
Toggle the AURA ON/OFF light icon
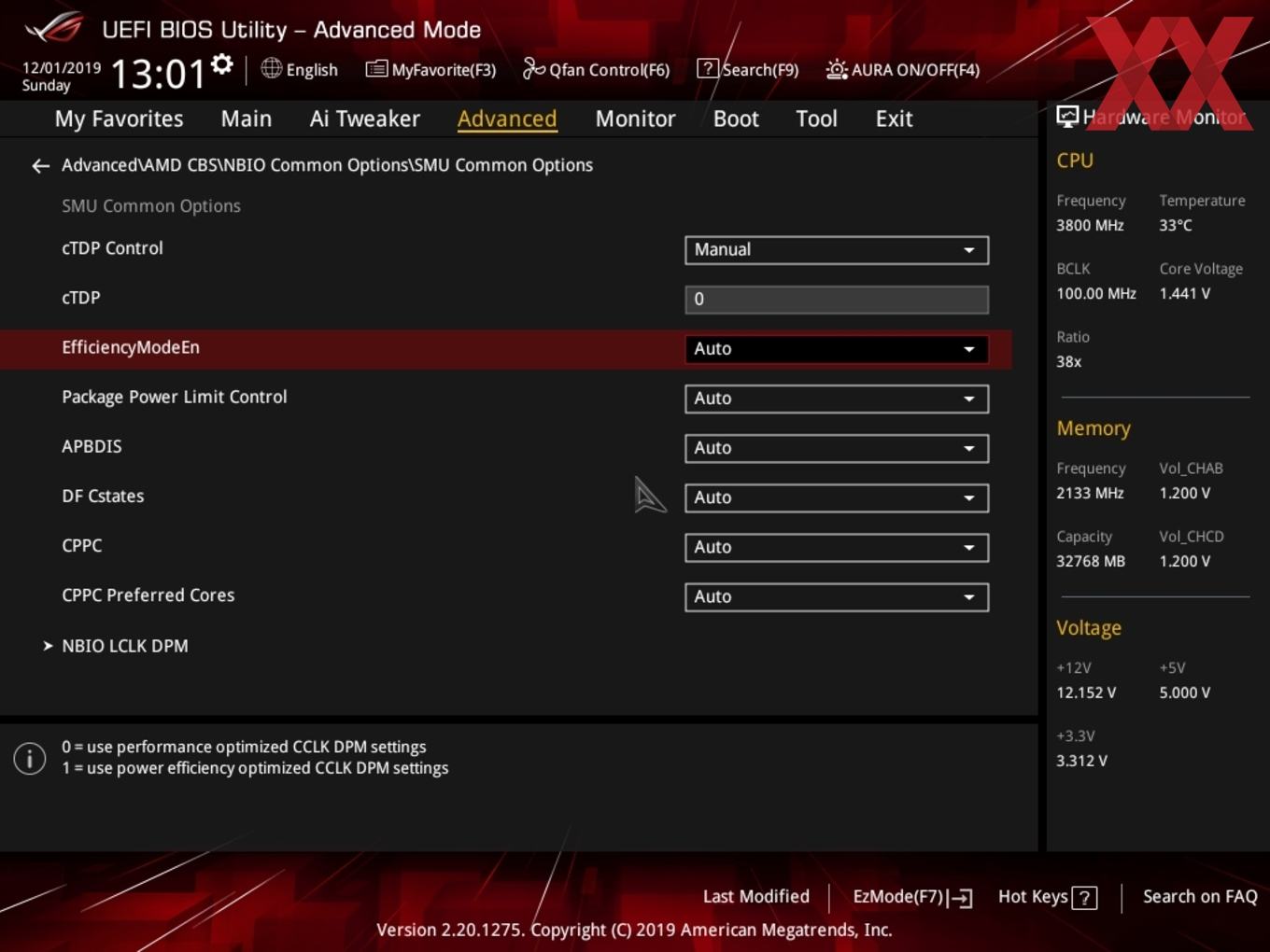836,69
